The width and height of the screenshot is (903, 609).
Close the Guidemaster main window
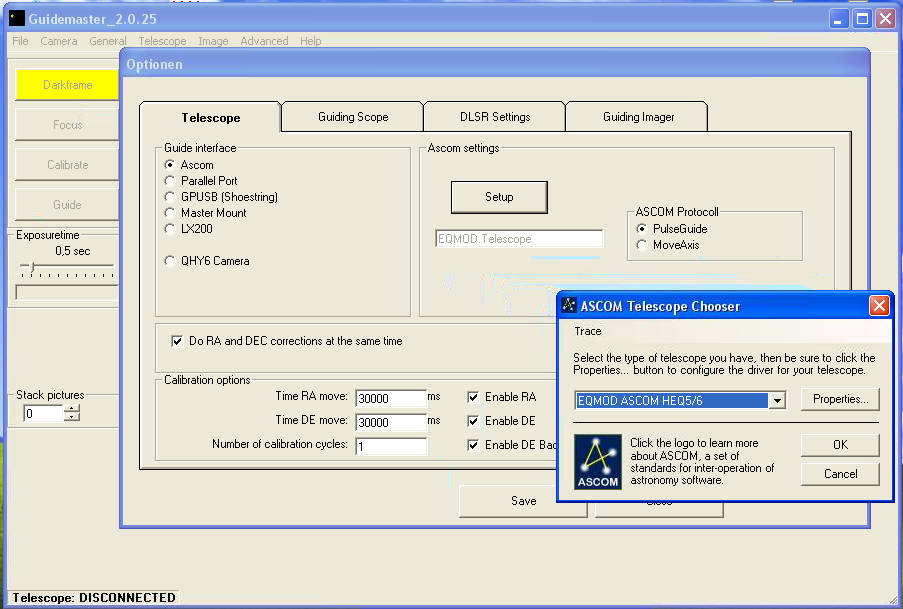point(886,19)
